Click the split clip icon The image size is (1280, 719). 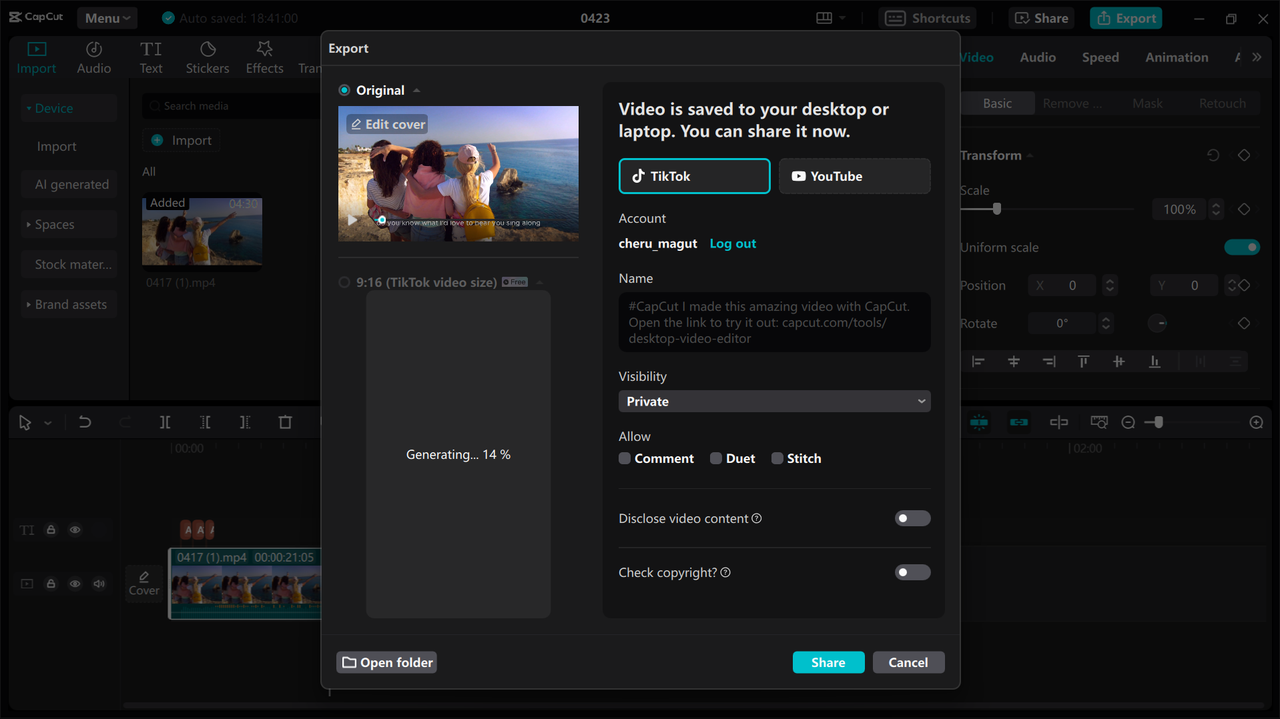[x=165, y=423]
